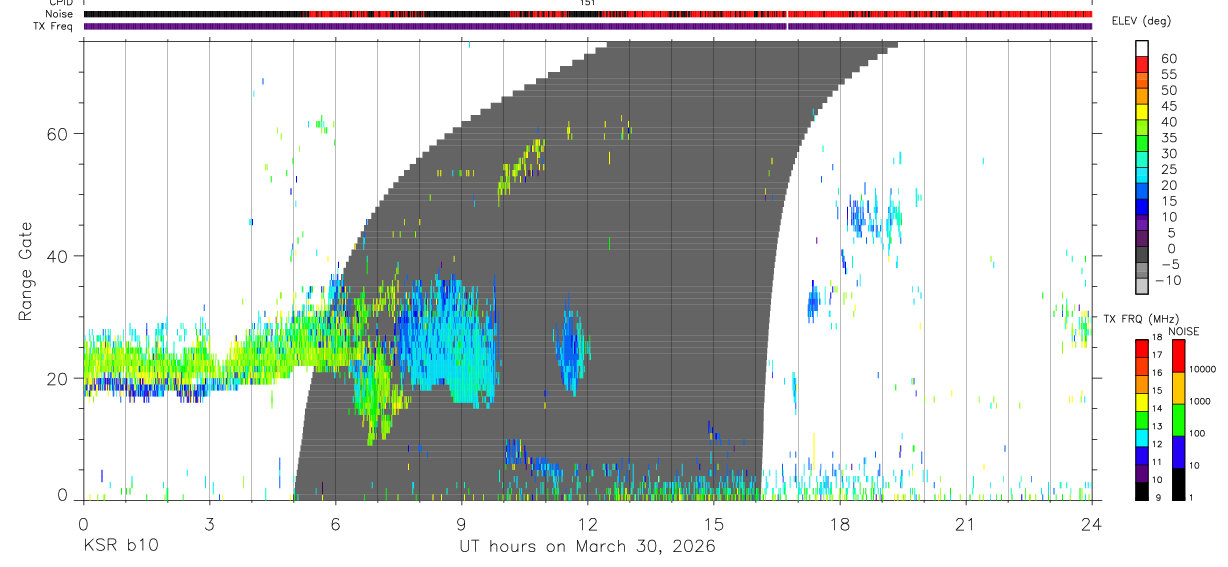Click the '40' tick on Range Gate axis
Screen dimensions: 1228x567
(56, 256)
